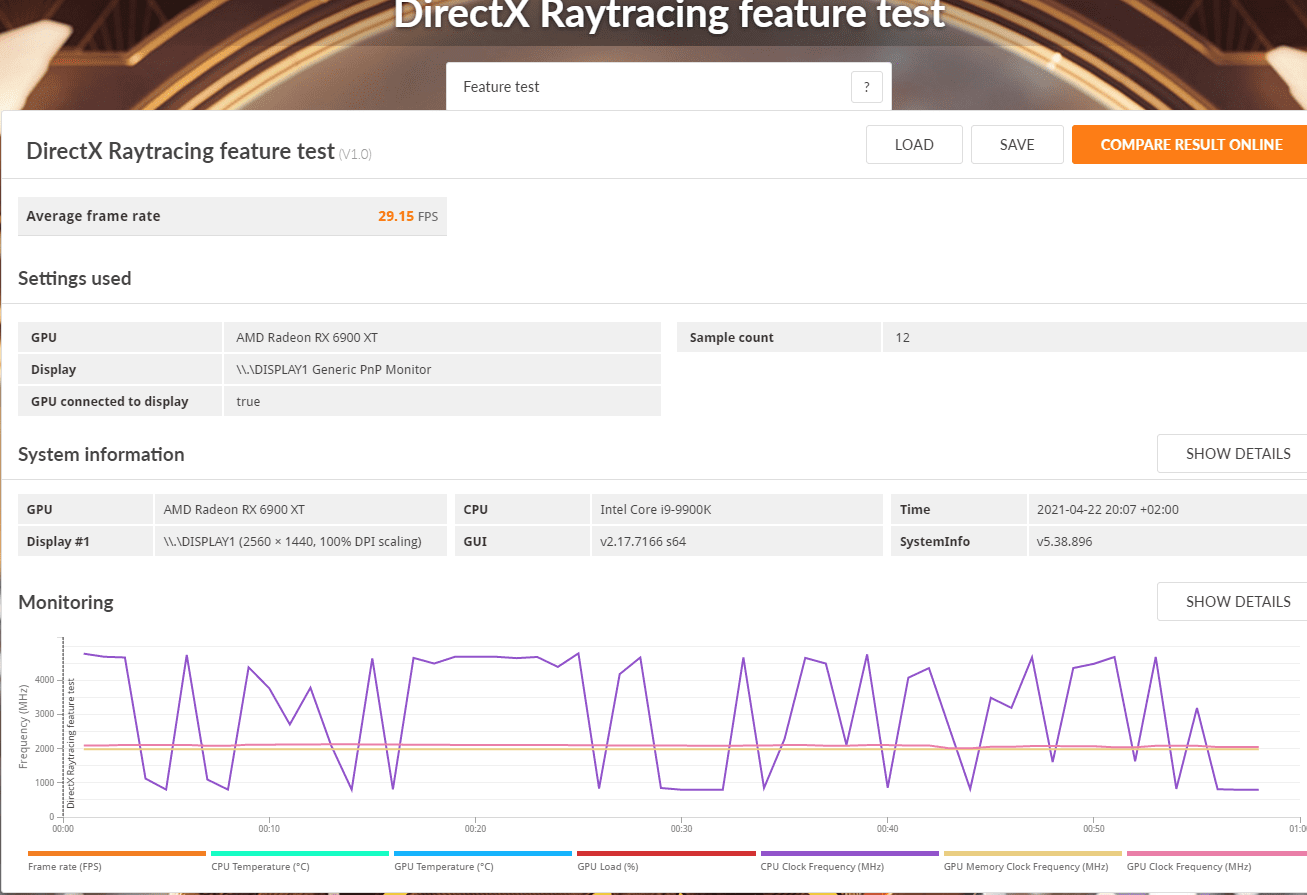Click the purple CPU Clock color bar
The image size is (1307, 895).
click(x=849, y=853)
